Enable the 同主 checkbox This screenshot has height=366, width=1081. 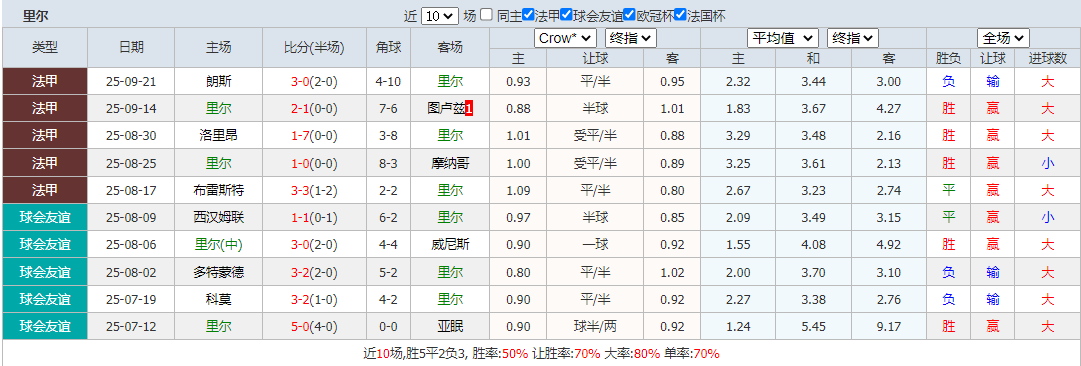[x=487, y=15]
